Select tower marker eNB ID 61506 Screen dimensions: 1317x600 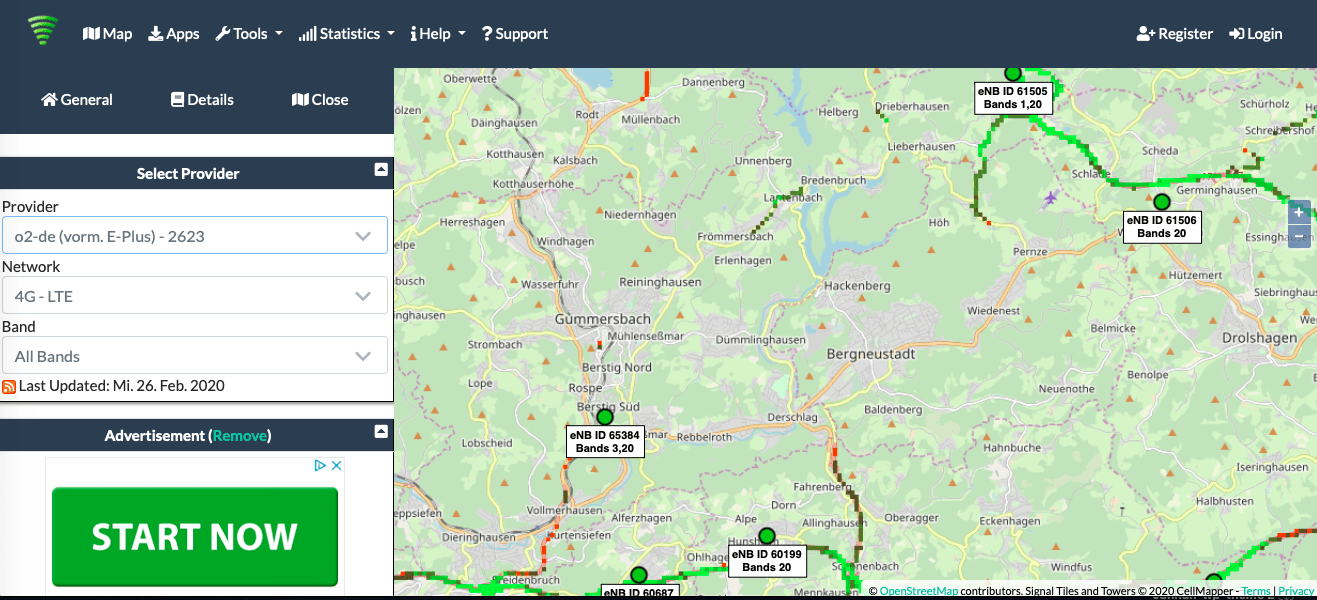point(1162,202)
